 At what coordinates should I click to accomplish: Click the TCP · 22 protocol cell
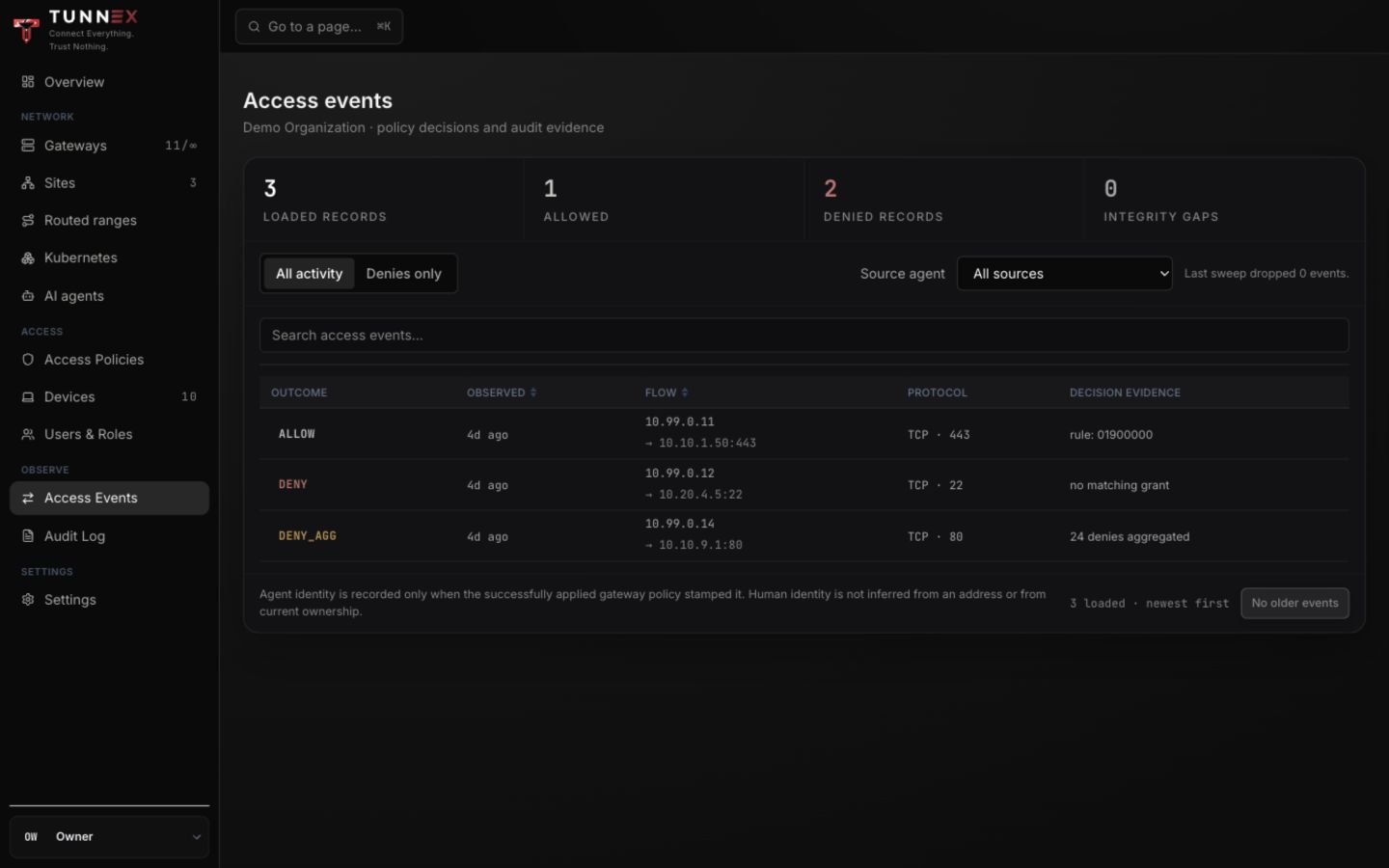(935, 486)
